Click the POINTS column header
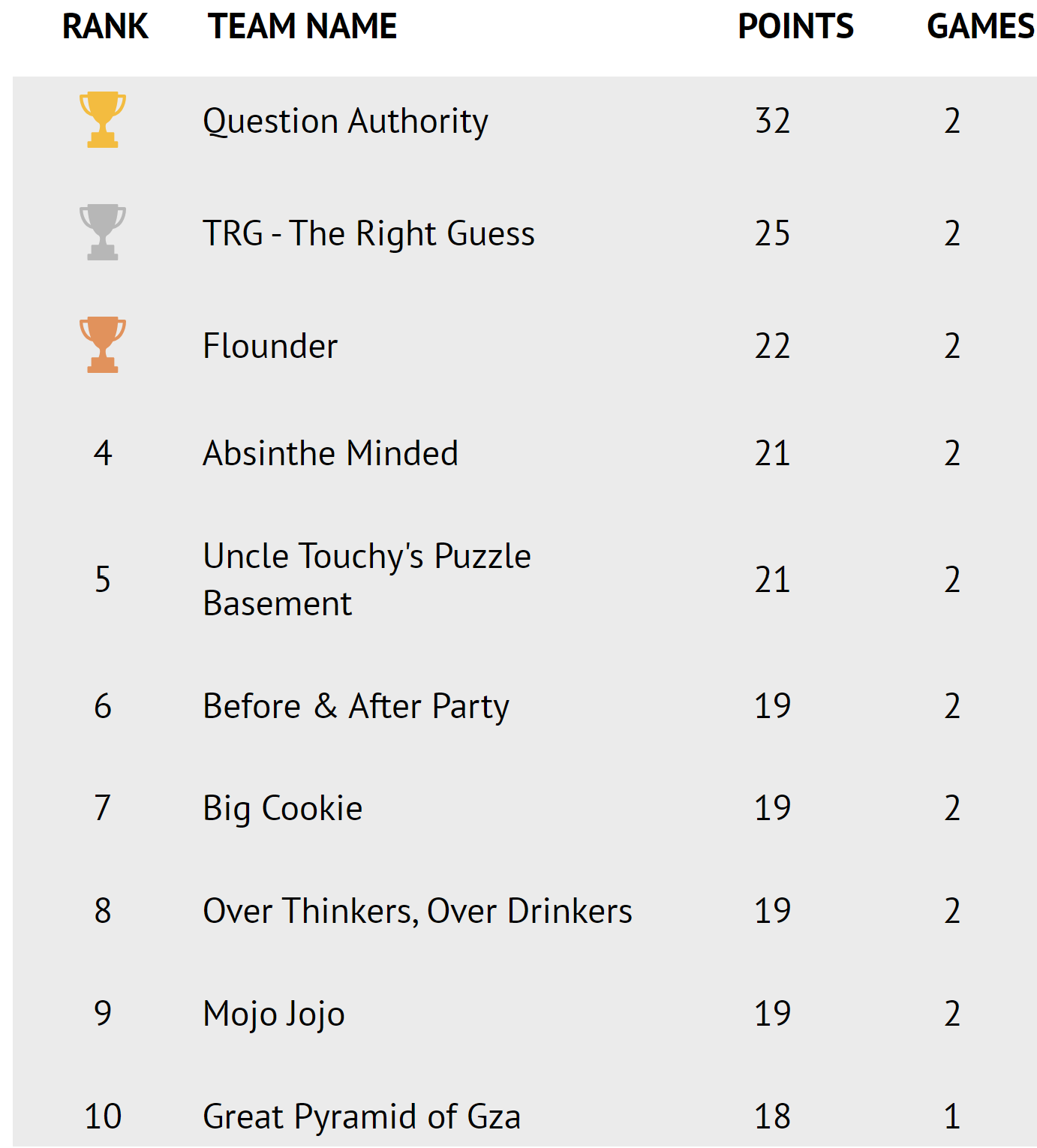 click(795, 27)
